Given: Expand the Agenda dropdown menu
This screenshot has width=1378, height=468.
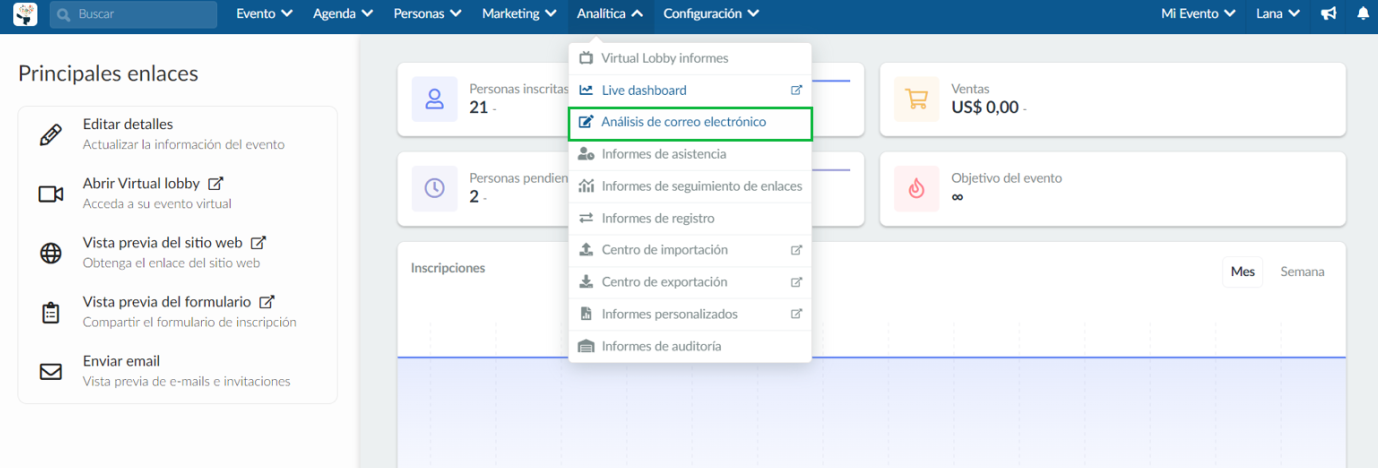Looking at the screenshot, I should pos(343,14).
